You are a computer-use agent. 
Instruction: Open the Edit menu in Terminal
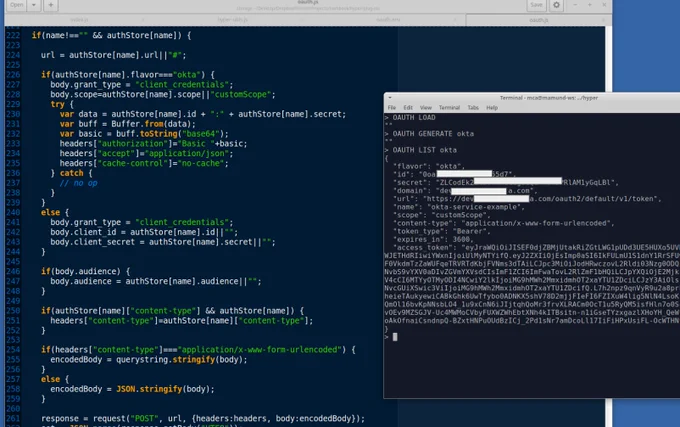click(408, 108)
